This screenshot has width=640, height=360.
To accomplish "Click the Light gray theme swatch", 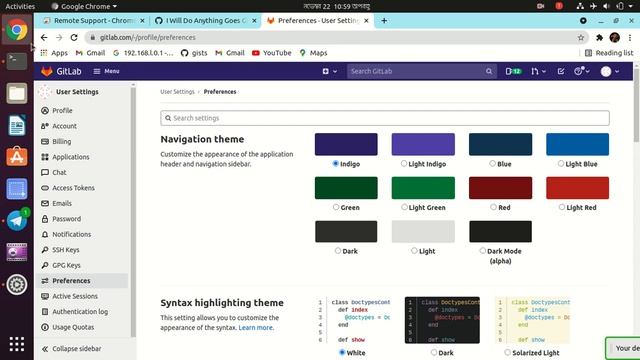I will pos(423,231).
